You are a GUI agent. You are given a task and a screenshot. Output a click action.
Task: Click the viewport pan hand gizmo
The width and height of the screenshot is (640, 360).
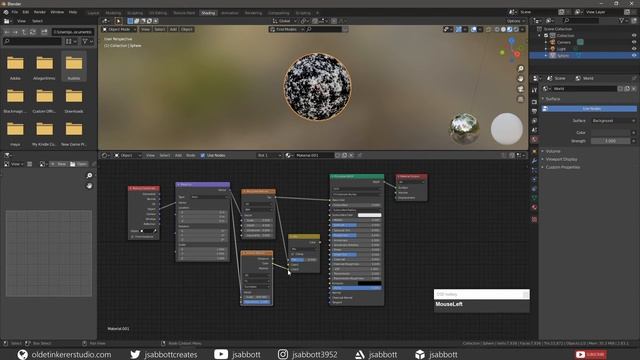[520, 79]
